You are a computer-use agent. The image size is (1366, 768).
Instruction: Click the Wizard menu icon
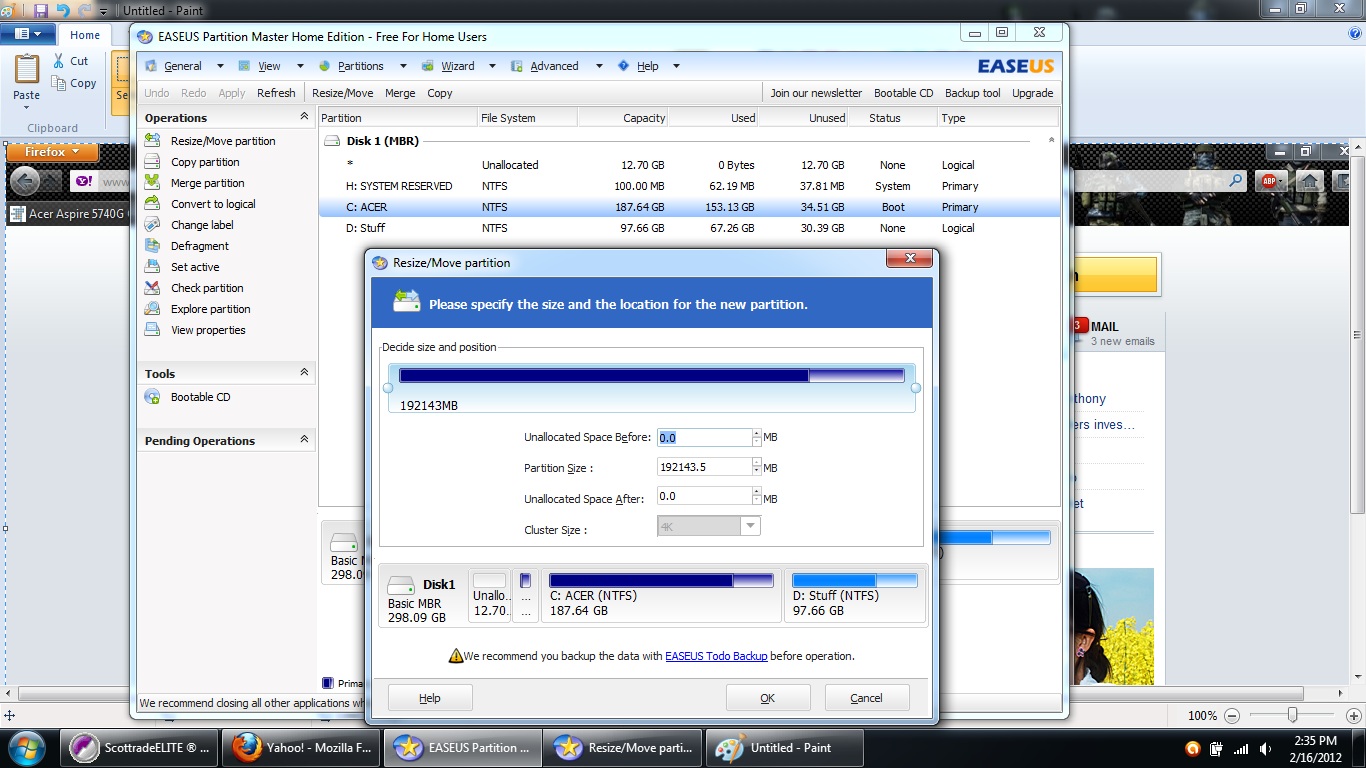(428, 66)
